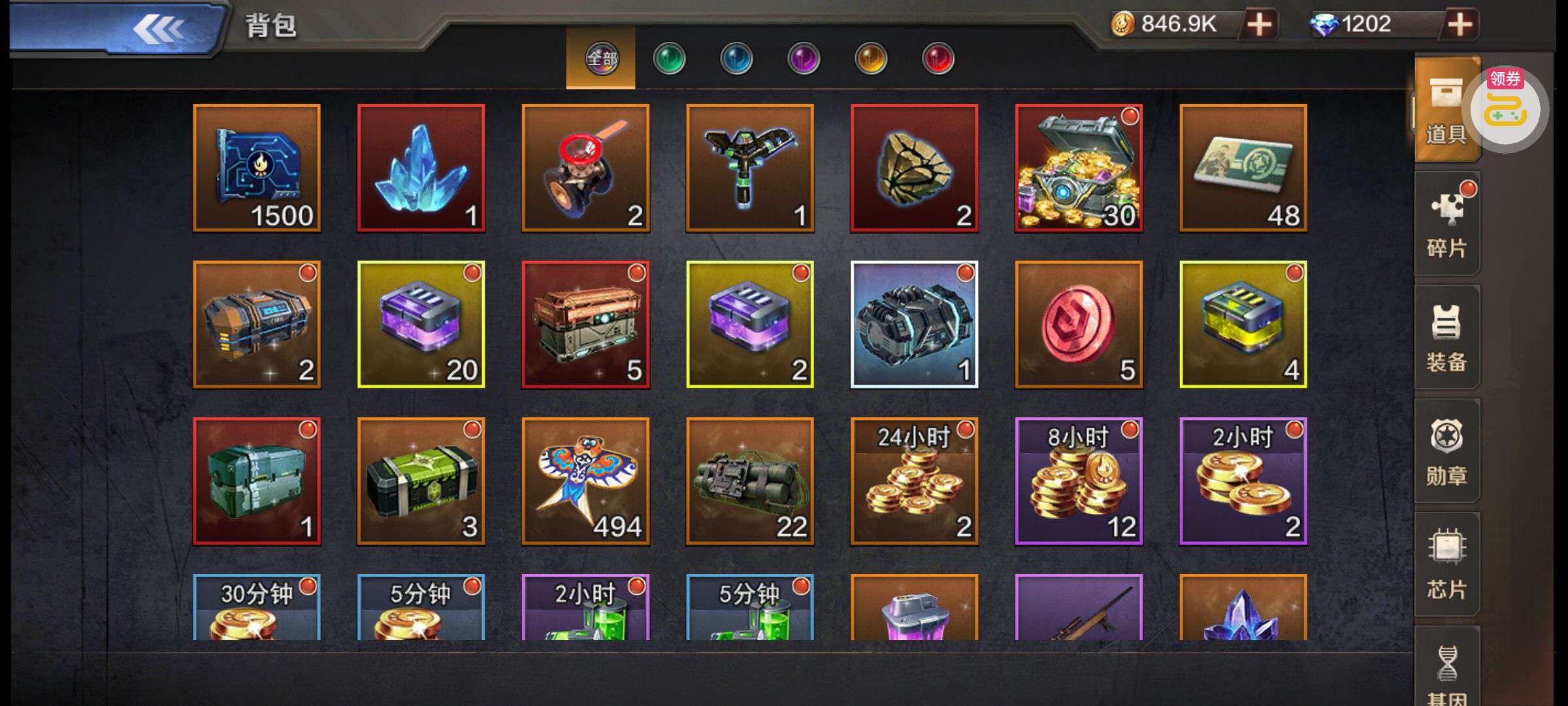Screen dimensions: 1568x706
Task: Open the 勋章 medals tab
Action: point(1447,451)
